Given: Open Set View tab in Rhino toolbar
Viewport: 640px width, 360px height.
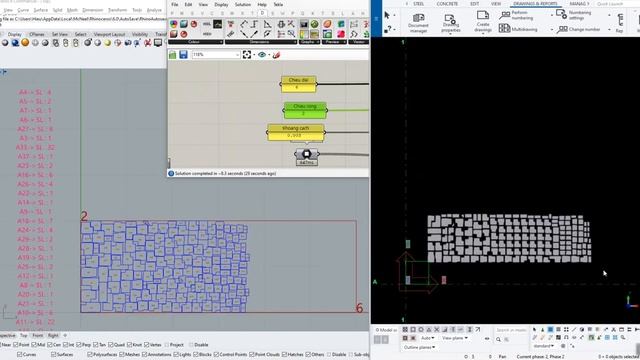Looking at the screenshot, I should 60,34.
